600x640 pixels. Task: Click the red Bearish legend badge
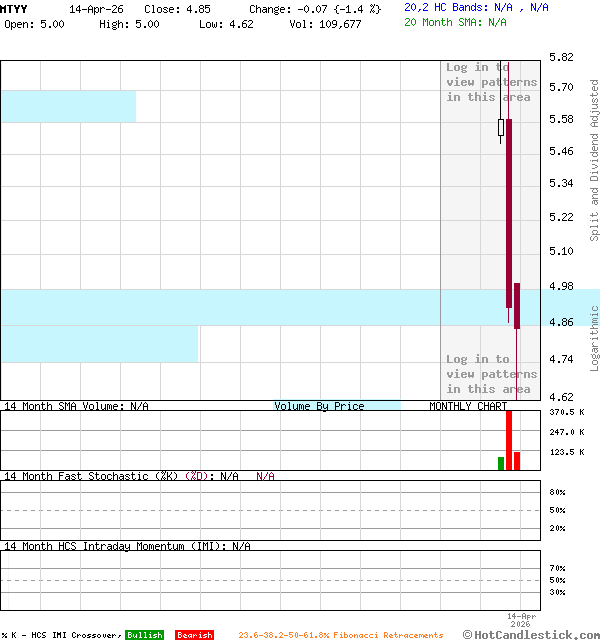click(194, 635)
